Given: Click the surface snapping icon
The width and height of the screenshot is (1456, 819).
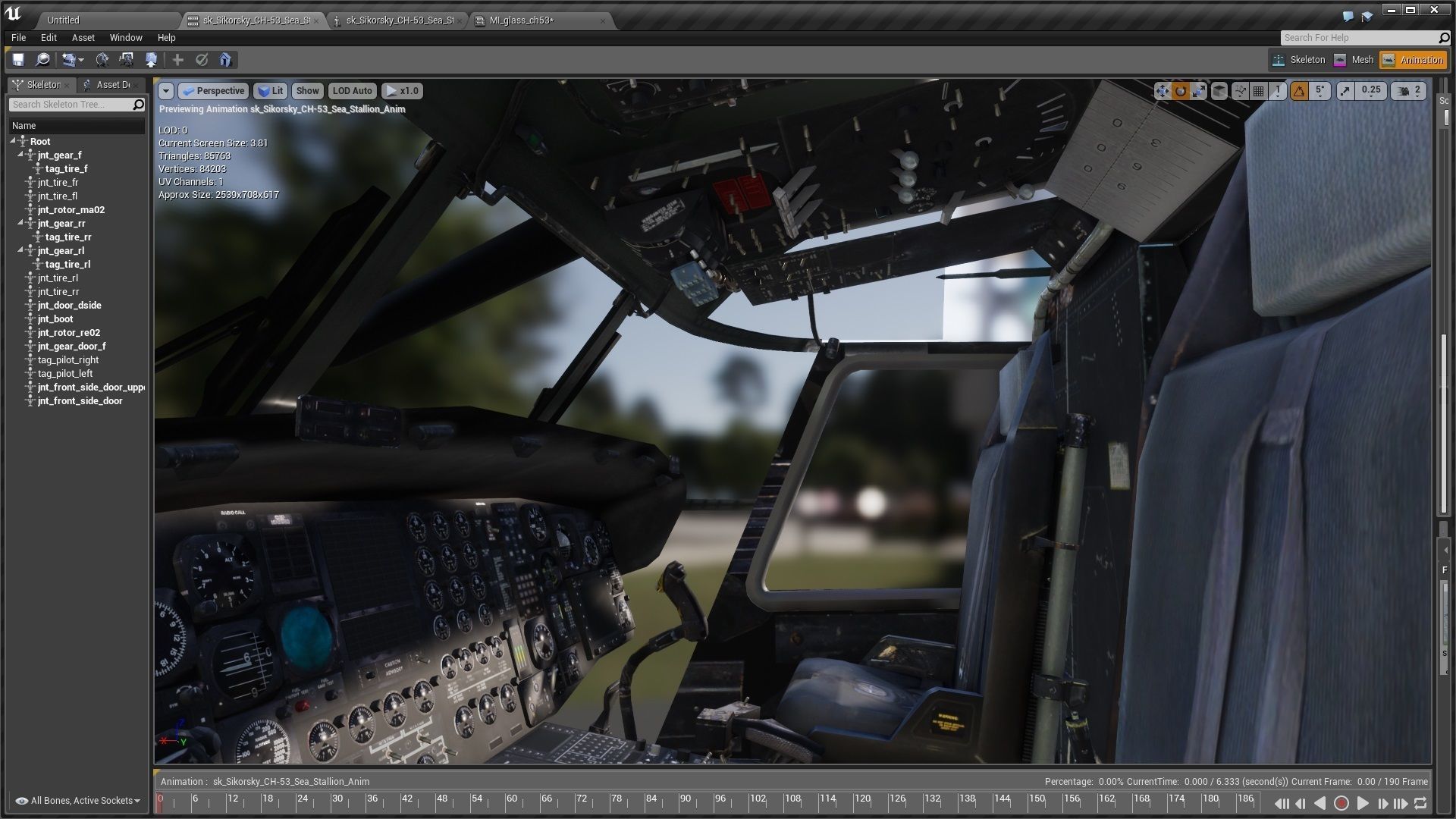Looking at the screenshot, I should click(x=1240, y=91).
